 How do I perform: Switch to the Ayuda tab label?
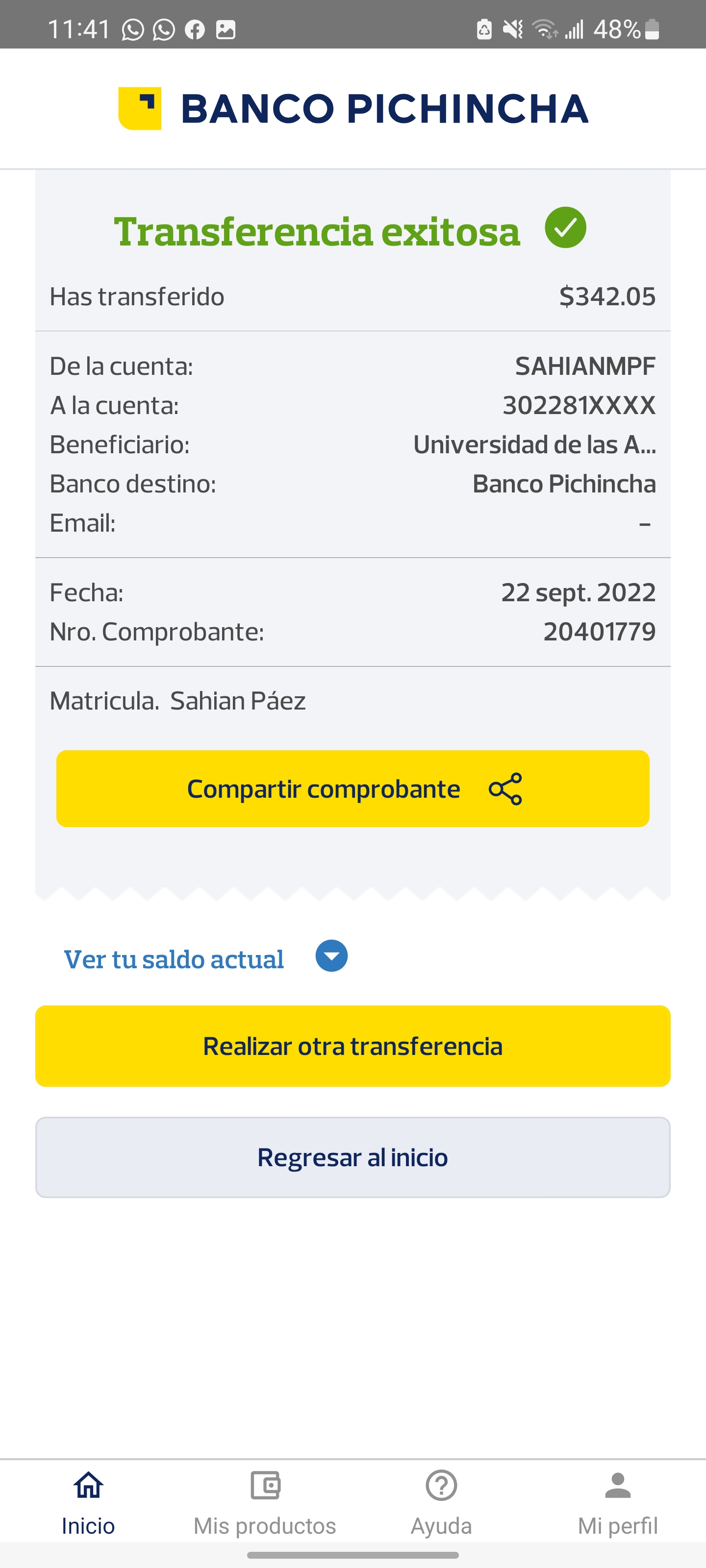tap(441, 1526)
